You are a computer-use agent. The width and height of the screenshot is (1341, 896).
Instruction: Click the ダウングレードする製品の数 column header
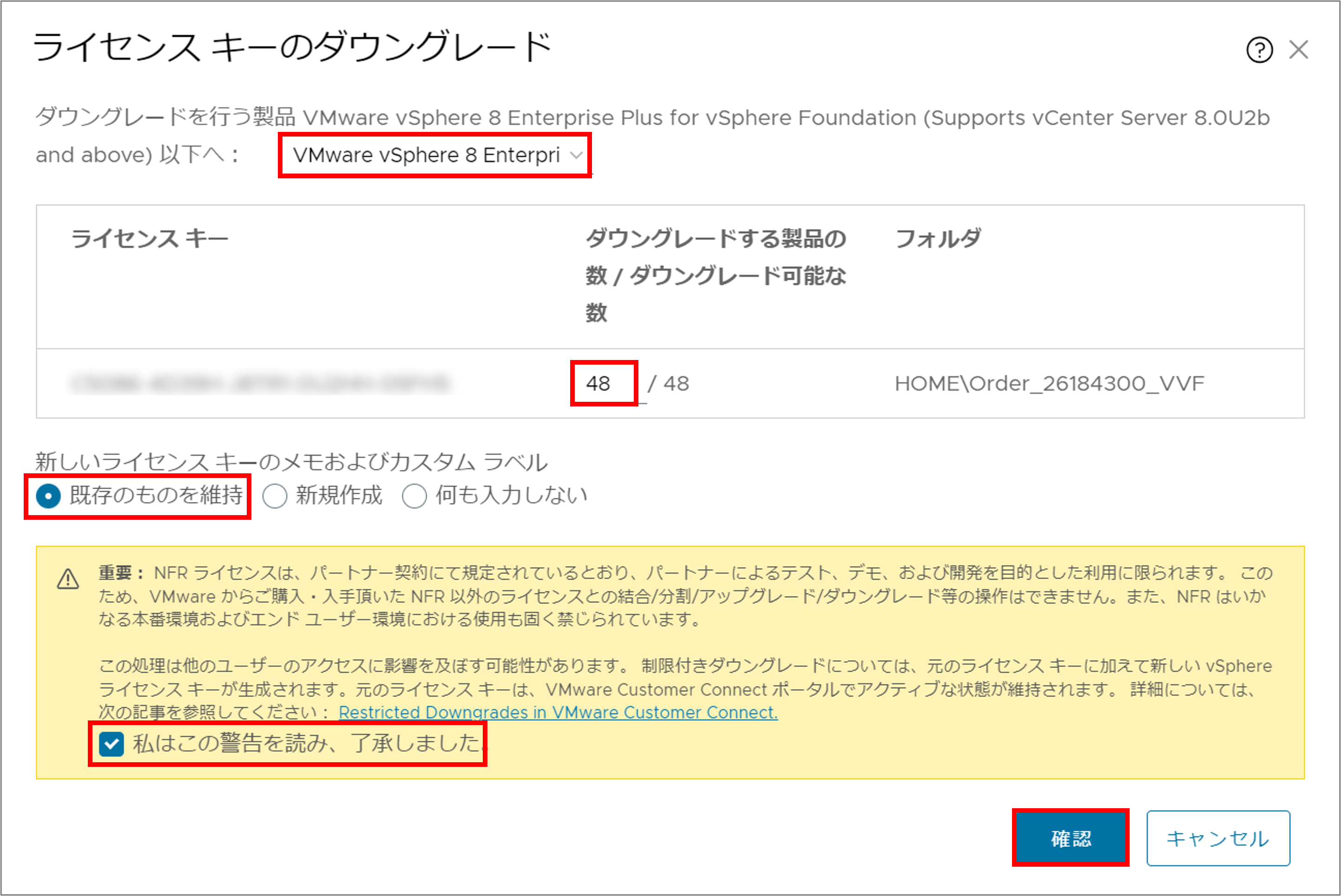(716, 275)
